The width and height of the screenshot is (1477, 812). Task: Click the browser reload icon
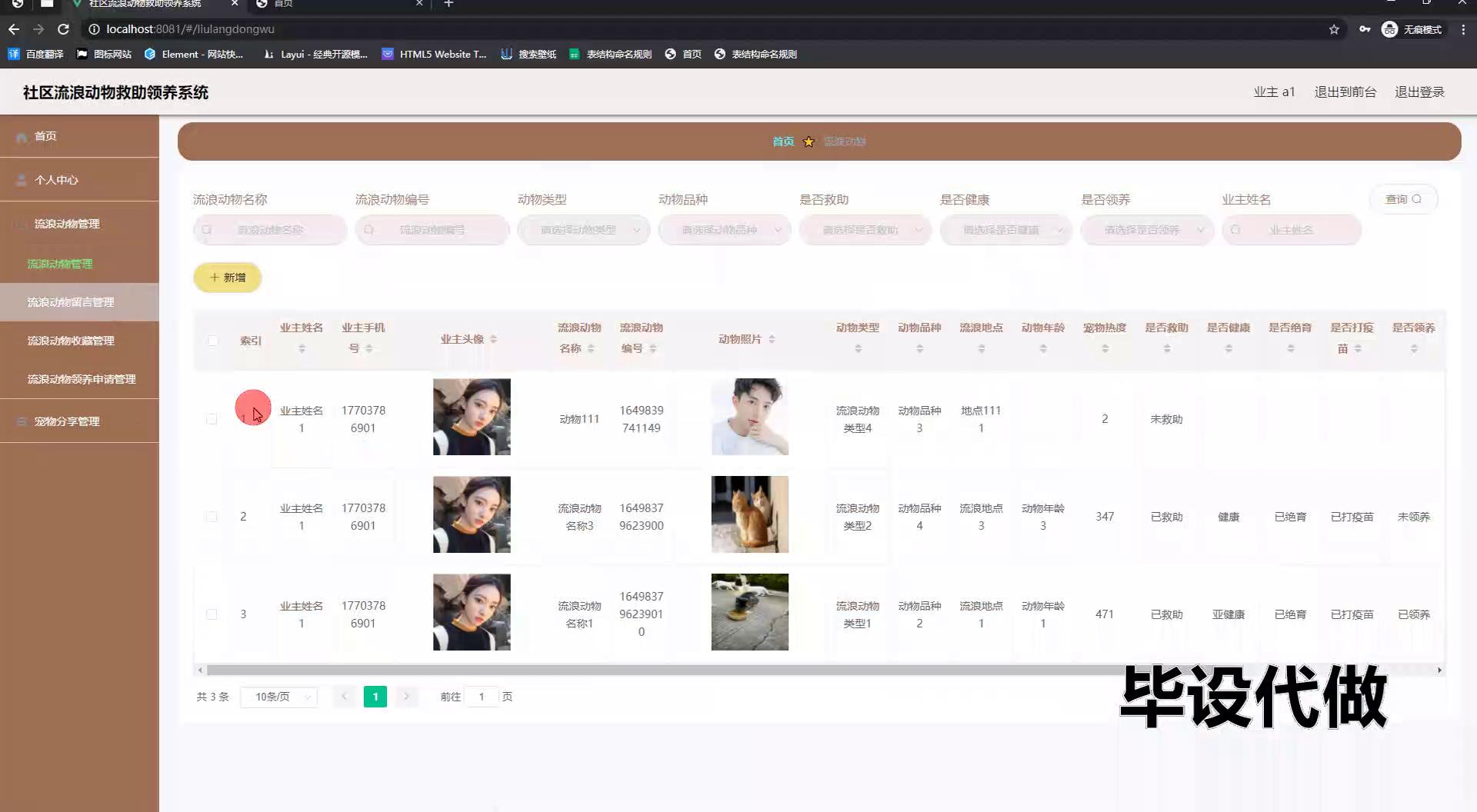64,29
